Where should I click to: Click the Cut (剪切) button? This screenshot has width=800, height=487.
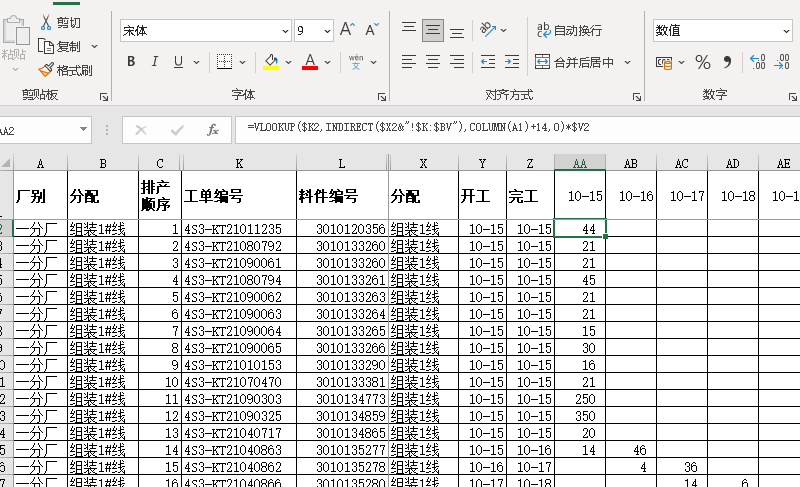[61, 22]
